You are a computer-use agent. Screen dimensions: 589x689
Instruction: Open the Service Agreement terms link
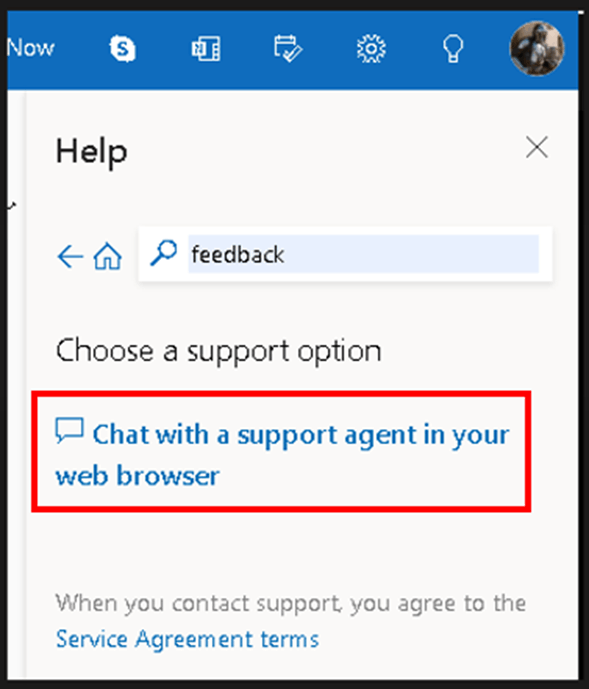pos(187,639)
